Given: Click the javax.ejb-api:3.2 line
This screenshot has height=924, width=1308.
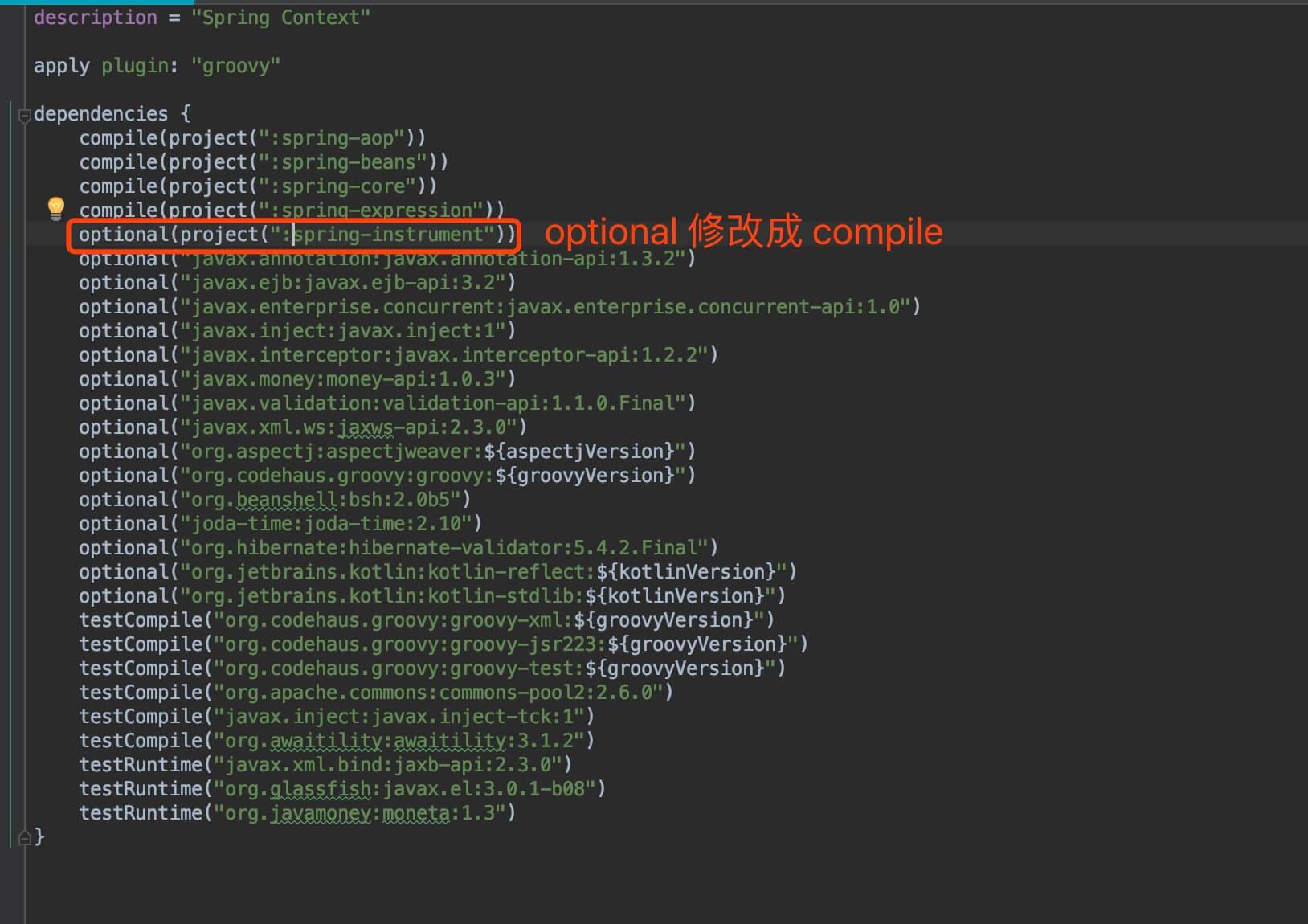Looking at the screenshot, I should pos(297,283).
